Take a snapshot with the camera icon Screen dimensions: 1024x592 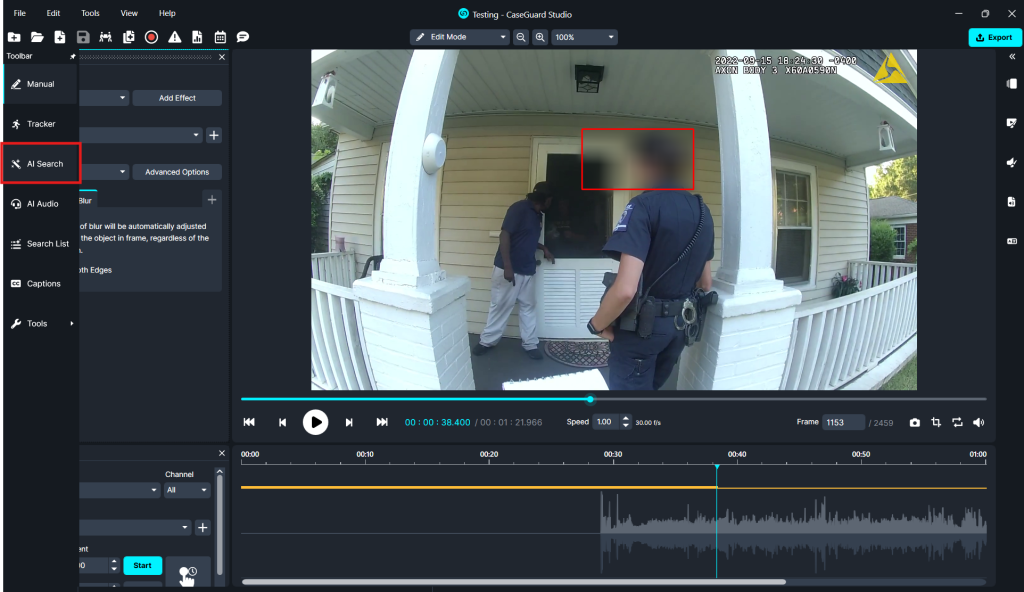click(914, 422)
